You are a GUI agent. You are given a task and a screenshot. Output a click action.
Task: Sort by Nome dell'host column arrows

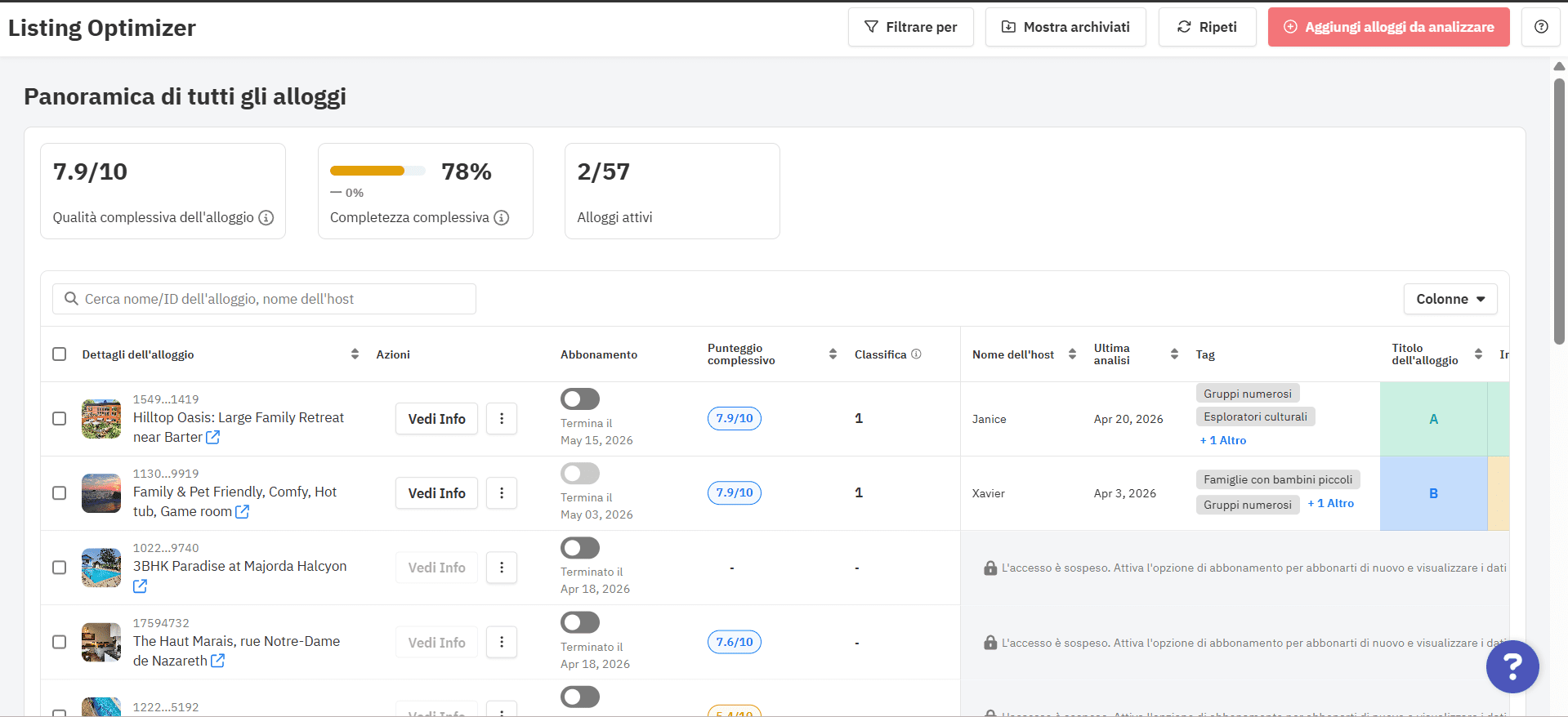[x=1072, y=354]
